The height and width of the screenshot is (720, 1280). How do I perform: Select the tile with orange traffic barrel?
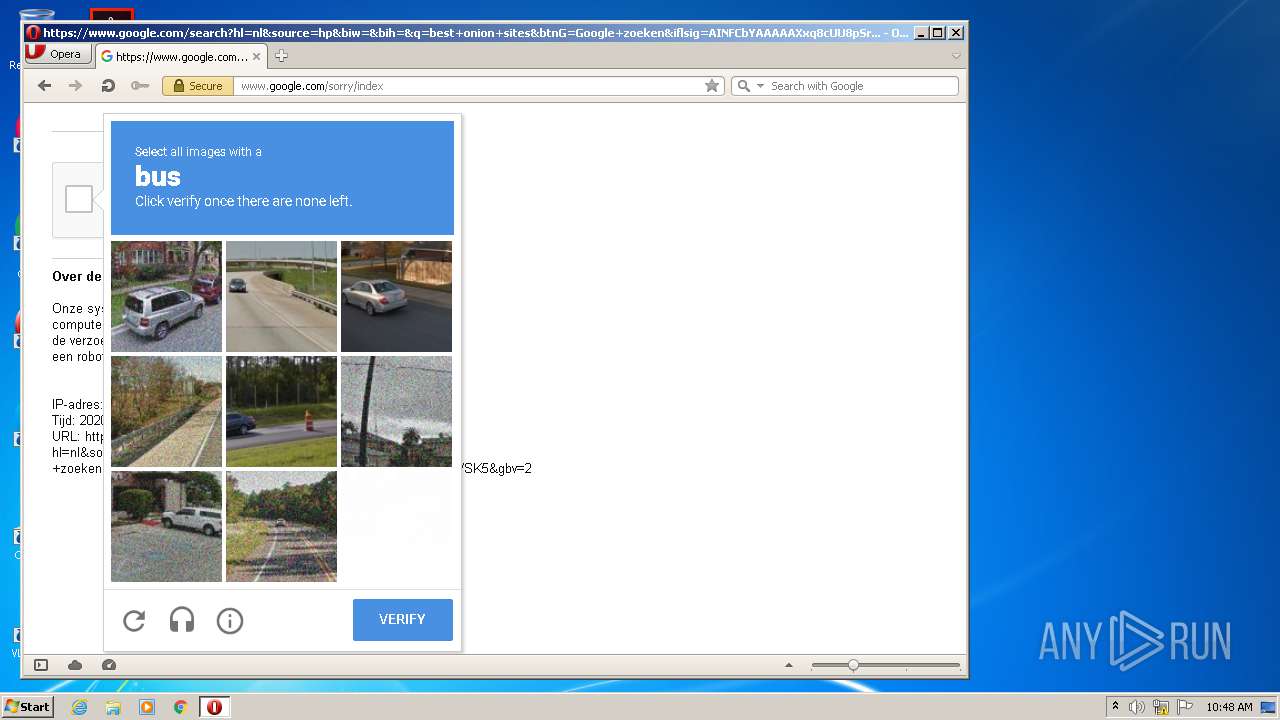(x=281, y=411)
